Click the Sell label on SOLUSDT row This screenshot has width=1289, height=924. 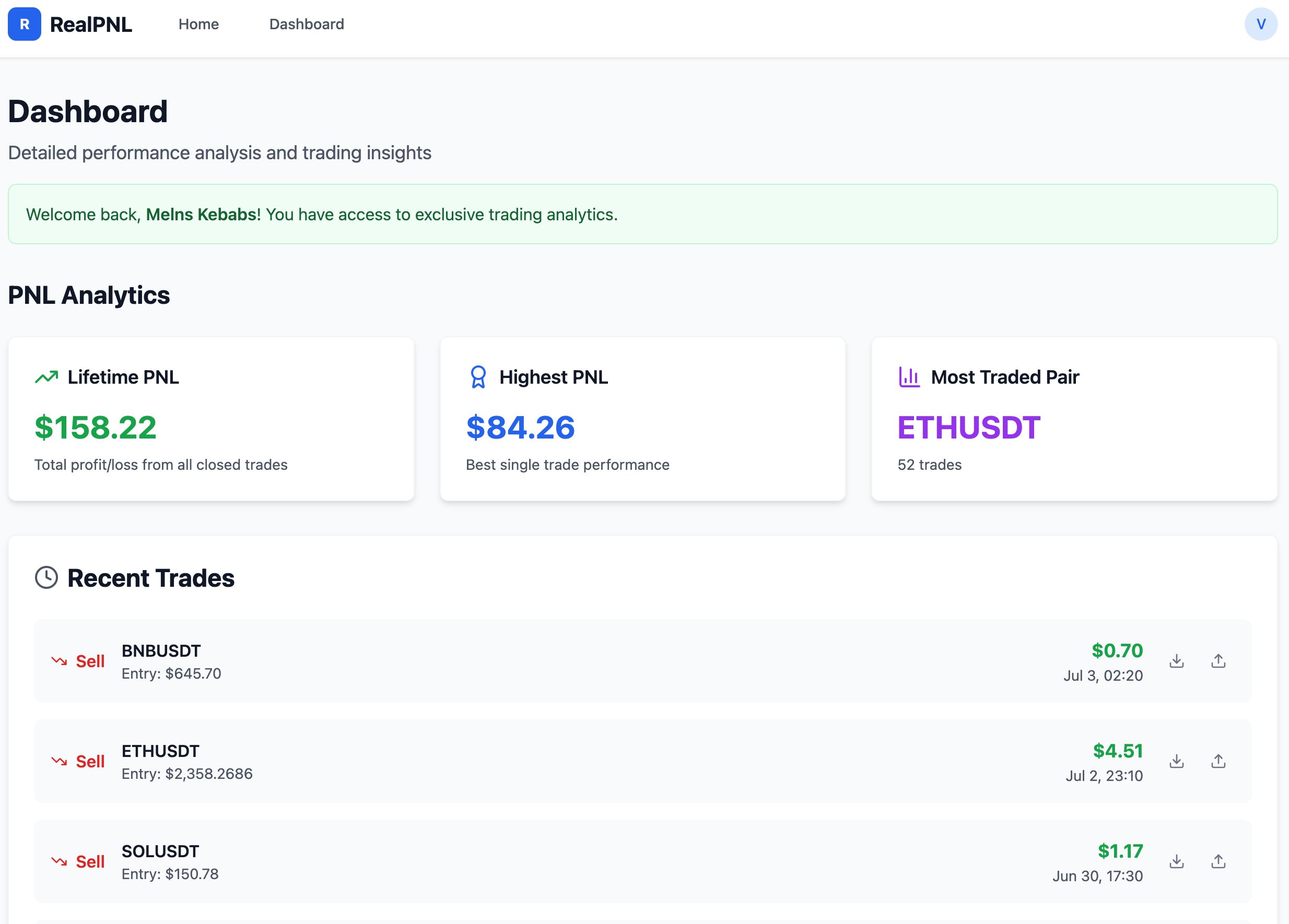click(90, 862)
